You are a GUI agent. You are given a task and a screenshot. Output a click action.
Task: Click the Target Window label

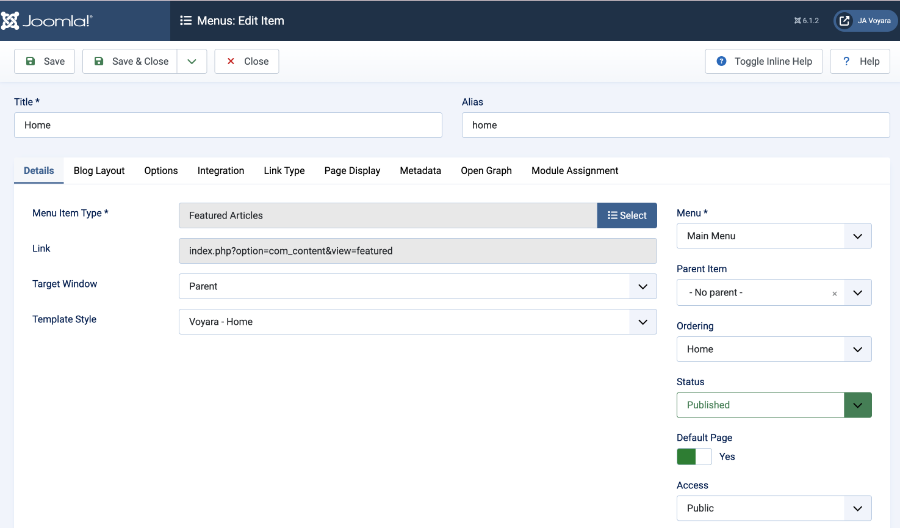tap(65, 284)
